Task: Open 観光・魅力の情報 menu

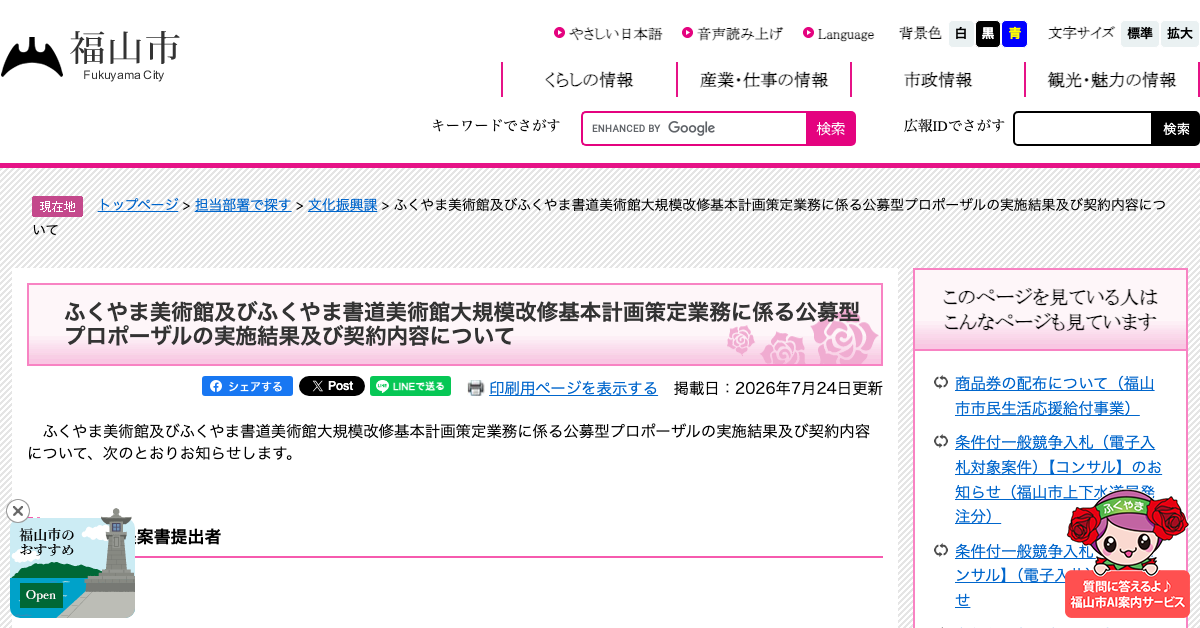Action: [x=1112, y=80]
